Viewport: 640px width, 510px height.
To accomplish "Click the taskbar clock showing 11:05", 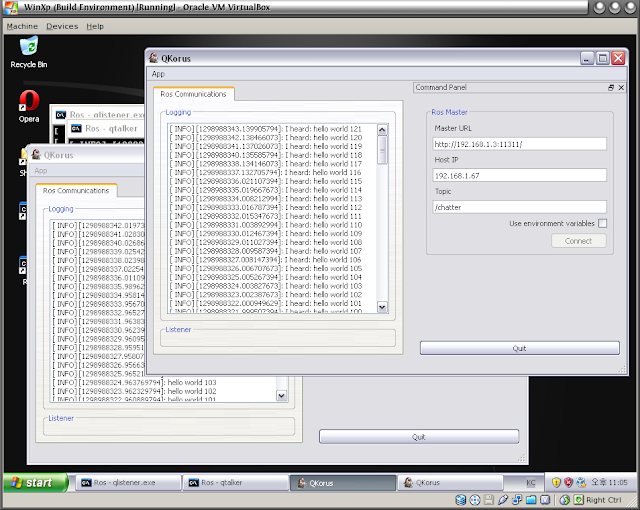I will click(x=609, y=483).
